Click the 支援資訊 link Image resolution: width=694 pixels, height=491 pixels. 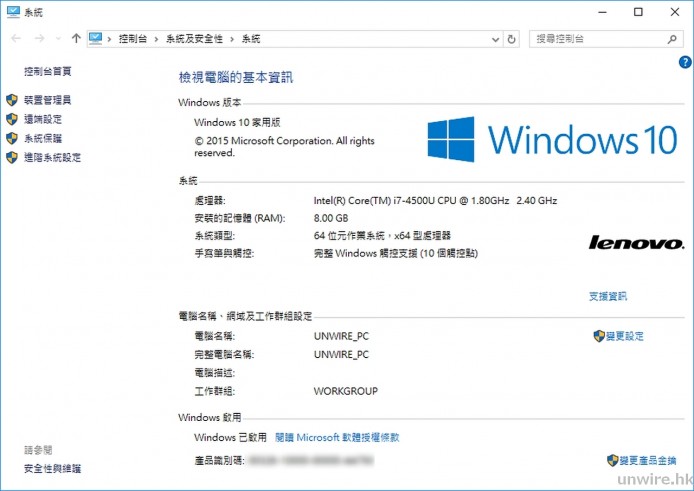pyautogui.click(x=608, y=296)
